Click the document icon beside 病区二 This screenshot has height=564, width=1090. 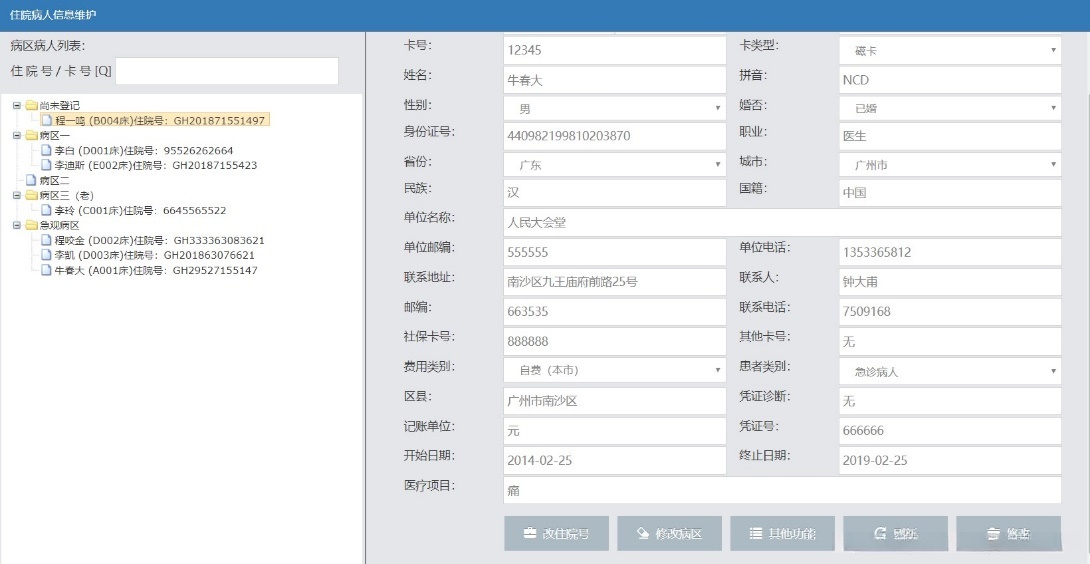pos(31,180)
